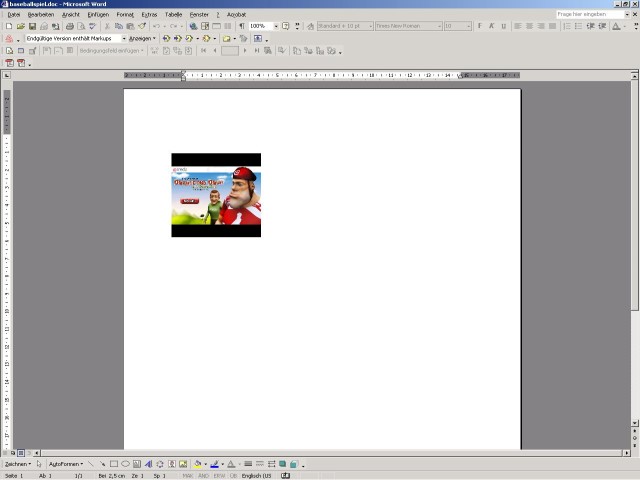
Task: Open the Extras menu
Action: point(149,15)
